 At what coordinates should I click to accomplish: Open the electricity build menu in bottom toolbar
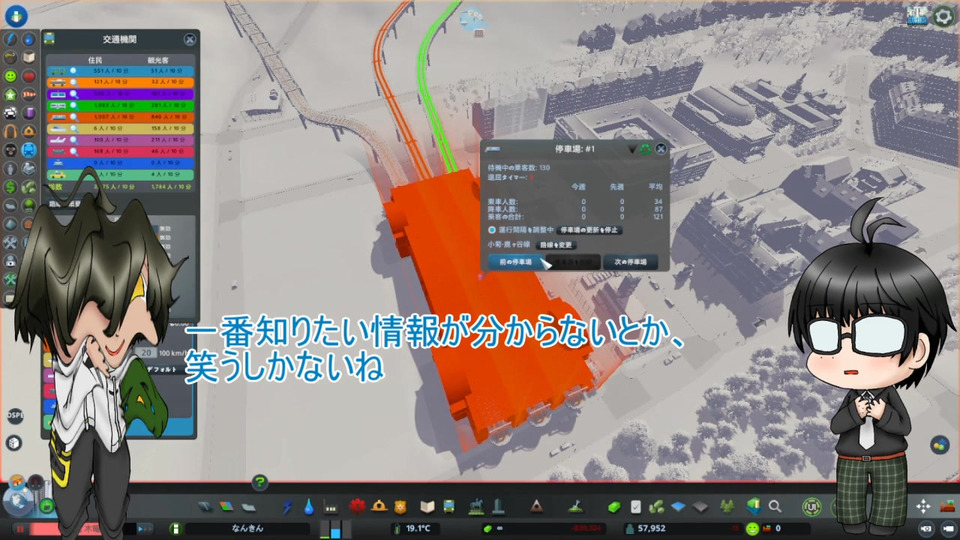coord(288,507)
